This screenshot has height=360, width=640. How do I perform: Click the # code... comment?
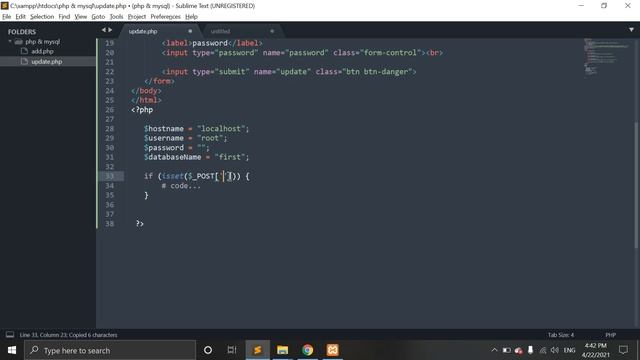pos(181,186)
